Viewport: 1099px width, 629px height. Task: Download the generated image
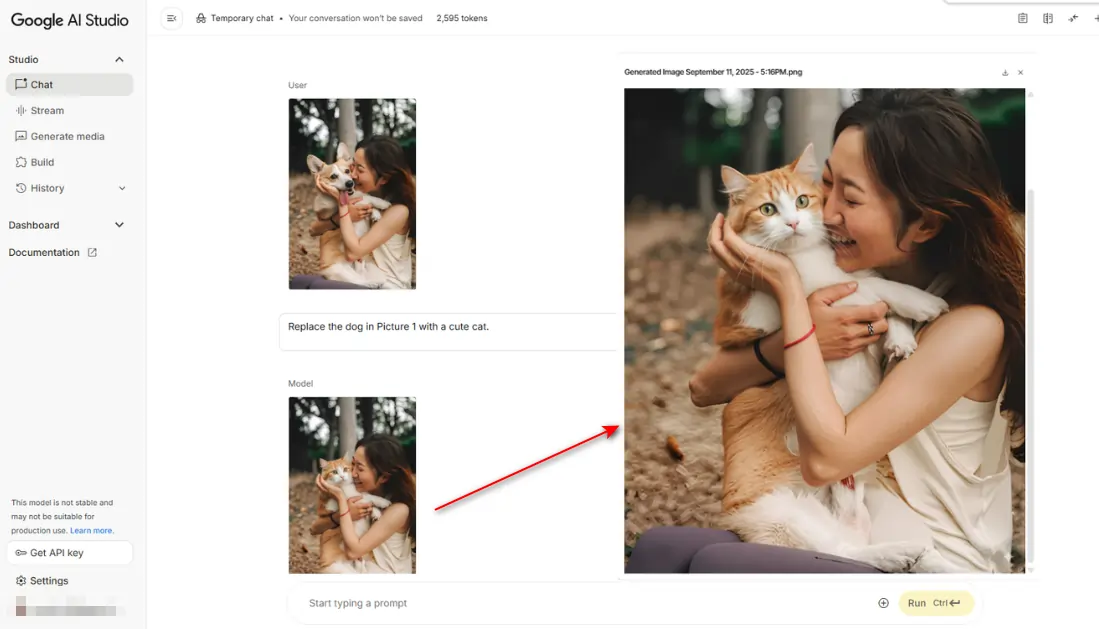[1005, 73]
